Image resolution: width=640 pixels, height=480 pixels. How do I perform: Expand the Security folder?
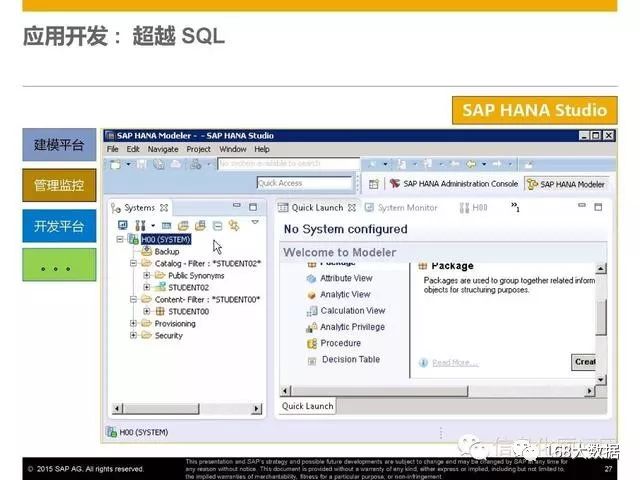(x=133, y=336)
